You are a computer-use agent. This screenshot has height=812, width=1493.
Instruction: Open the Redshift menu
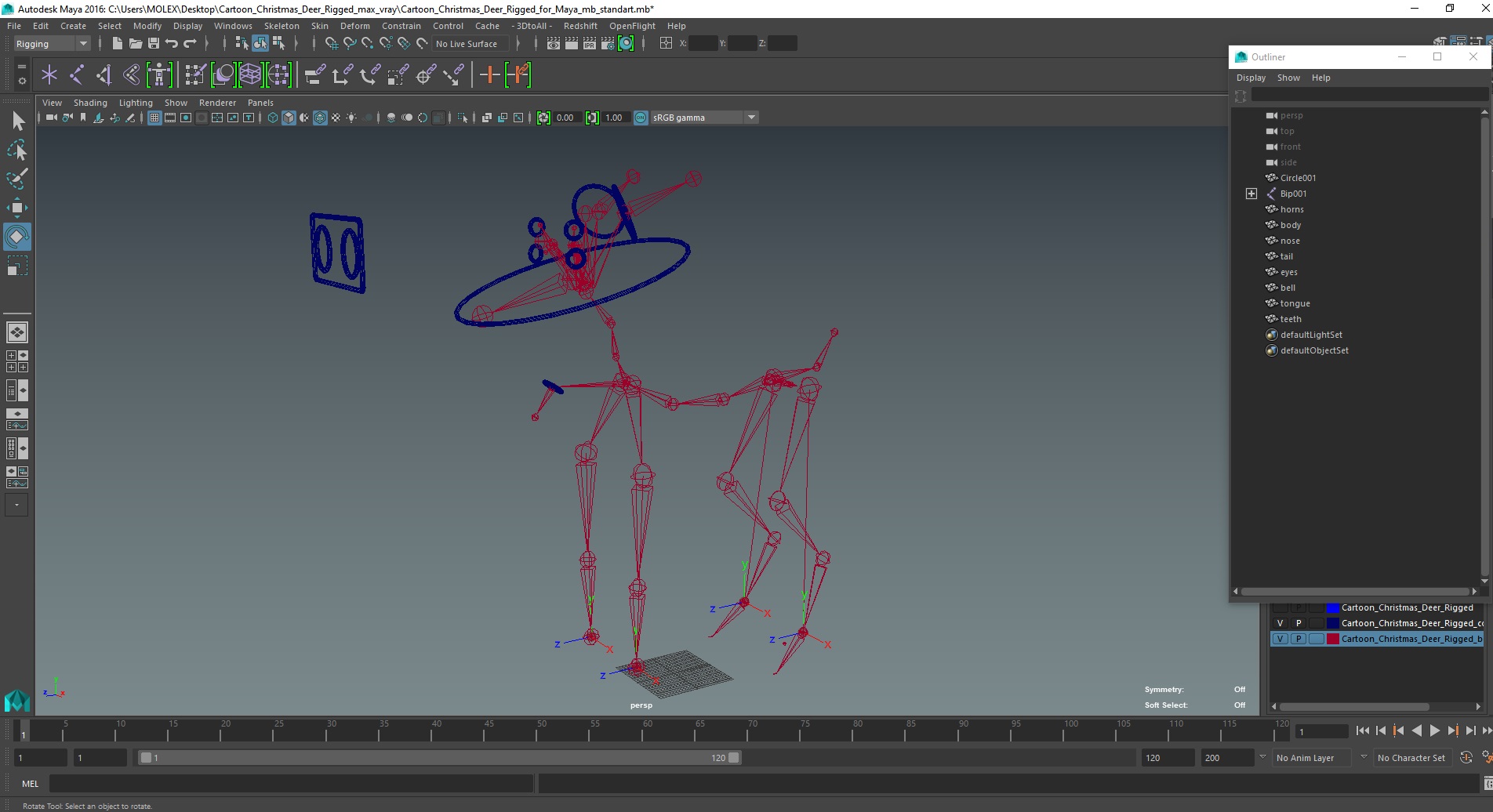pos(580,26)
